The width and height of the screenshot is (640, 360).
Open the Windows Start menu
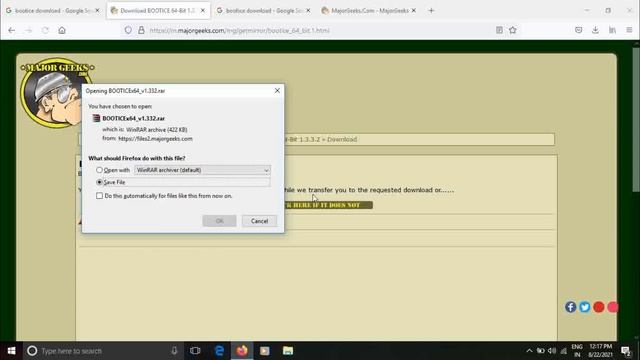[11, 351]
